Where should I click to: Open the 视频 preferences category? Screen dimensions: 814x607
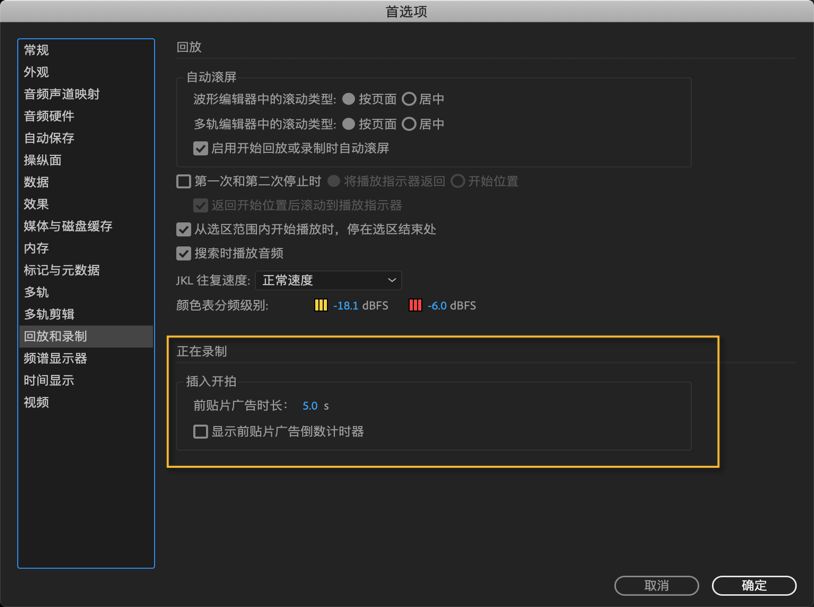[x=34, y=402]
